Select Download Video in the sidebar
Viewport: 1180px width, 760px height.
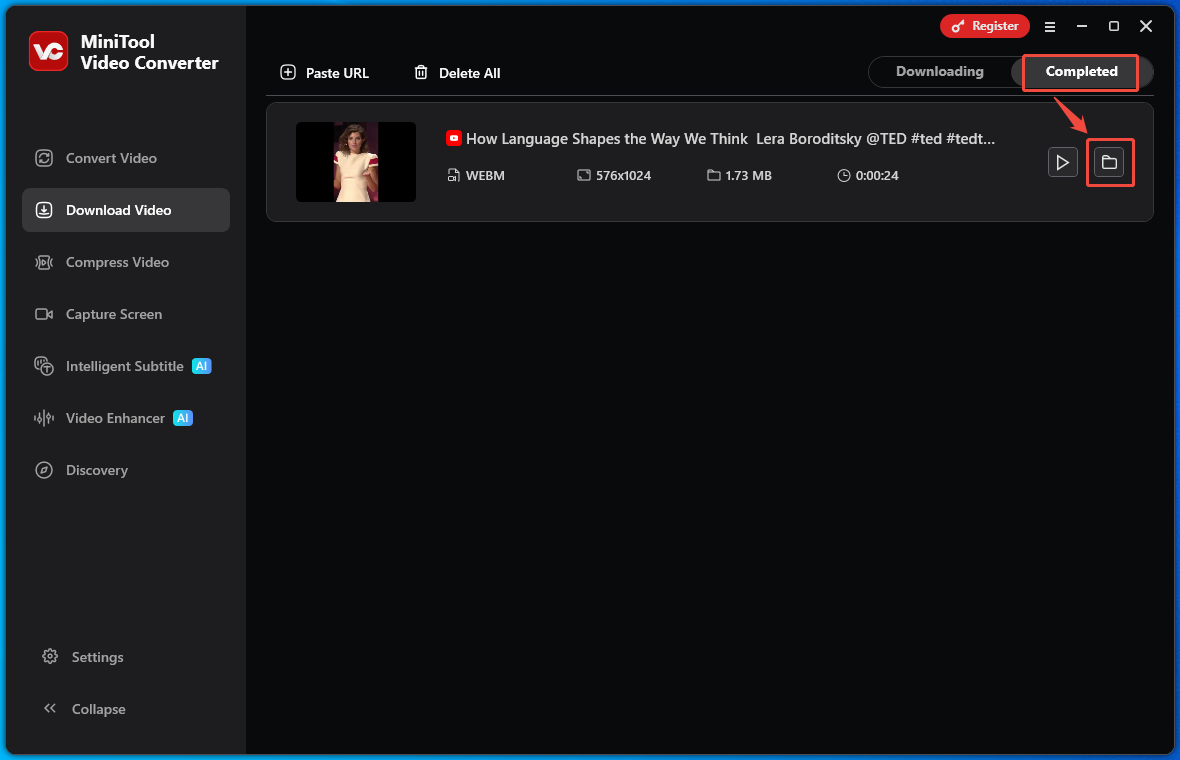point(126,210)
